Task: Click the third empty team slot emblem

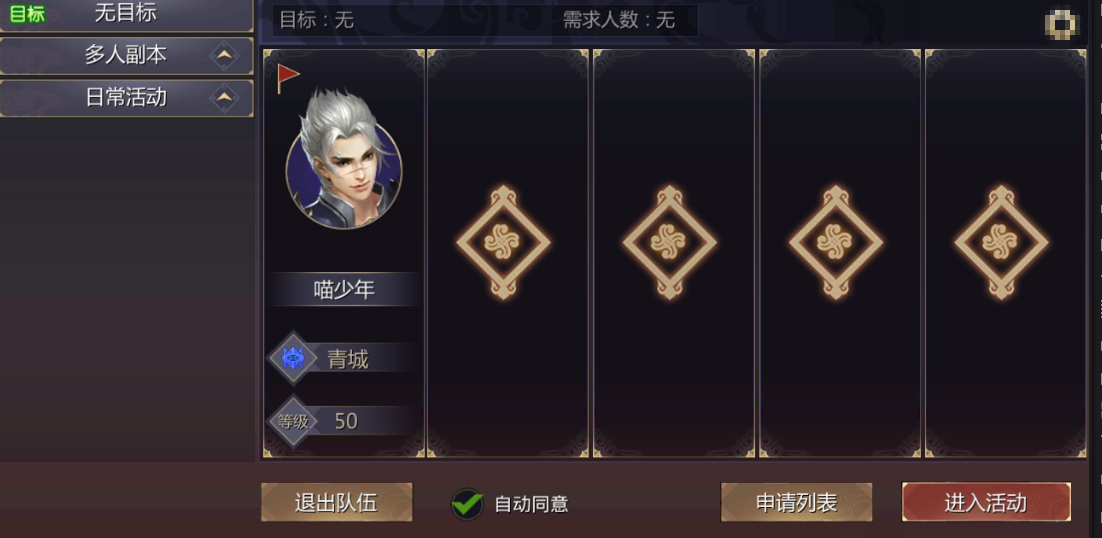Action: [835, 242]
